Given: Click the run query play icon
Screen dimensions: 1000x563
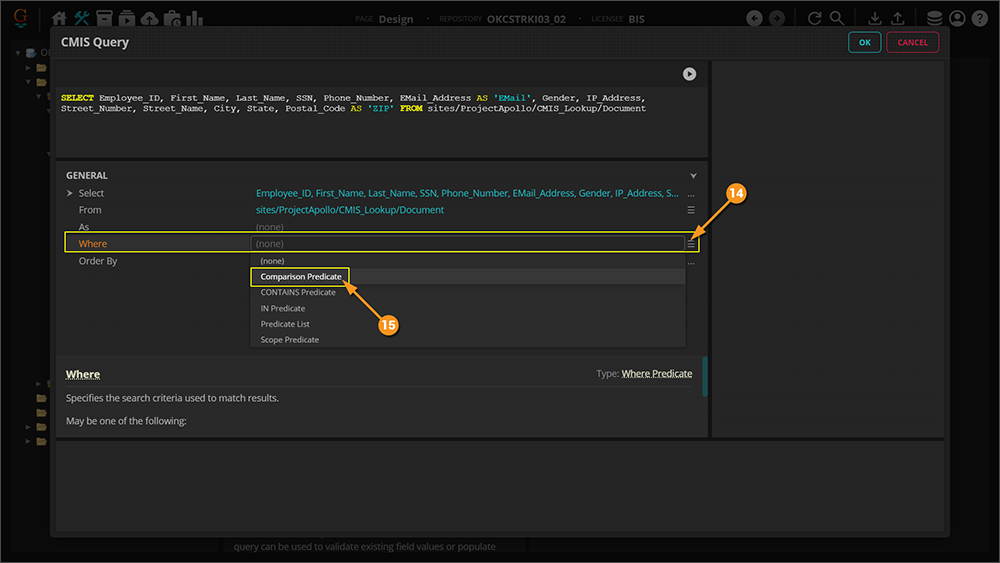Looking at the screenshot, I should click(x=690, y=74).
